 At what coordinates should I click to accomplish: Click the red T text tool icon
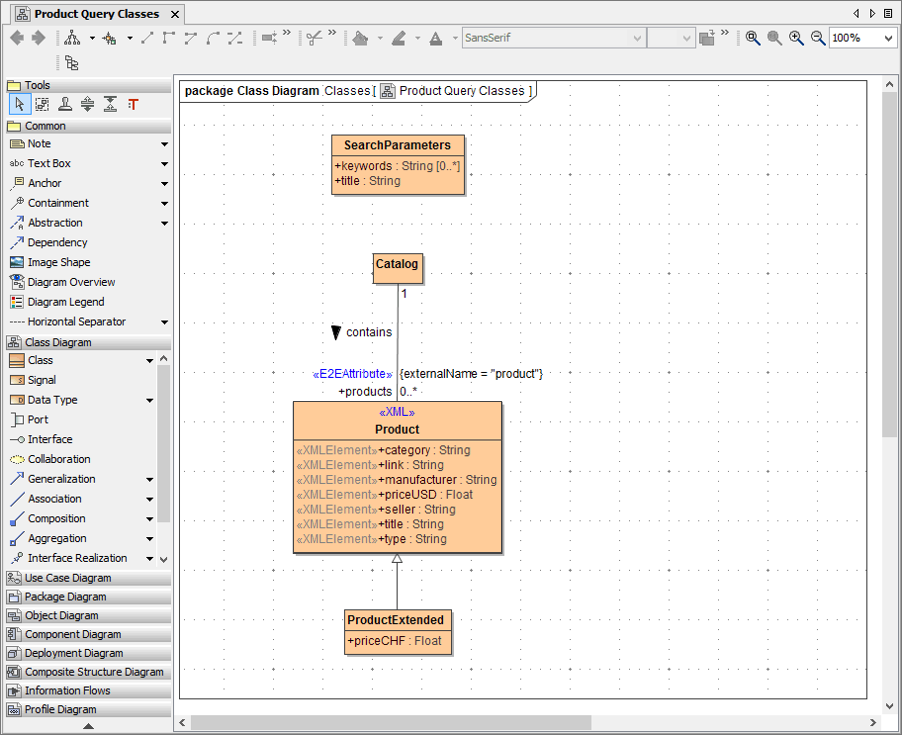(x=132, y=105)
